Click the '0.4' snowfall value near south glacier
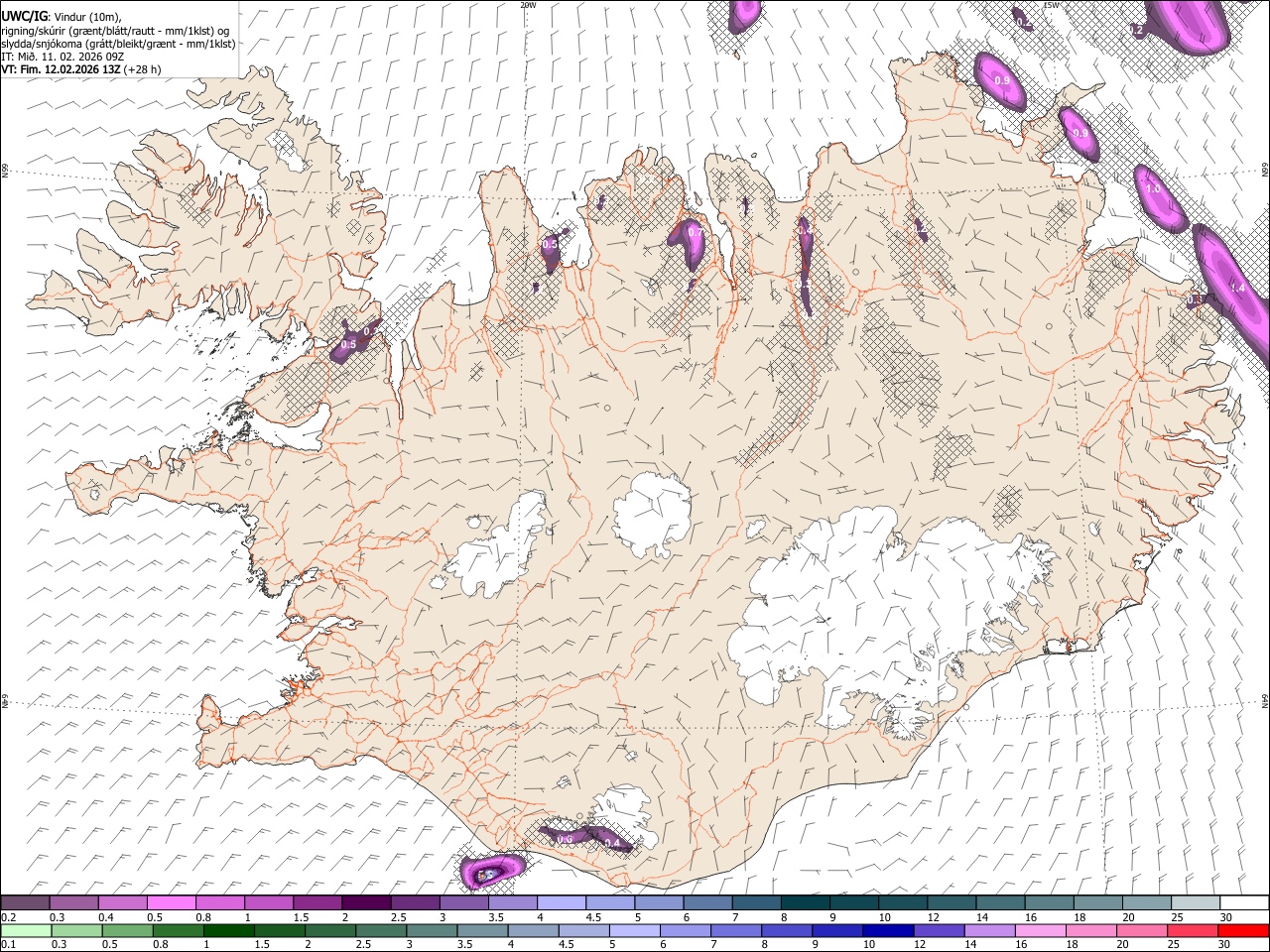The height and width of the screenshot is (952, 1270). pos(612,844)
